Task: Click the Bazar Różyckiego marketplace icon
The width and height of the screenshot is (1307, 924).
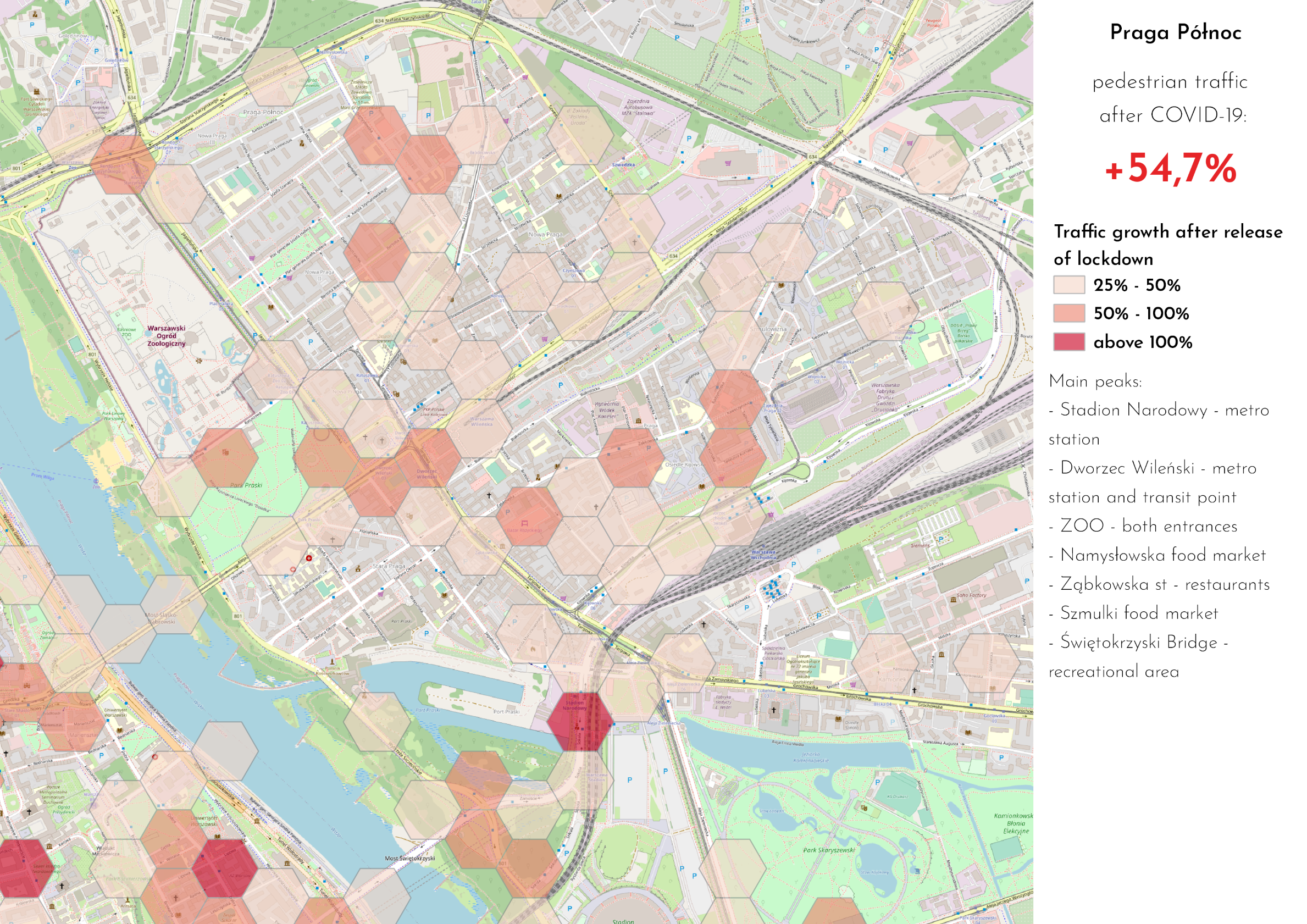Action: point(524,522)
